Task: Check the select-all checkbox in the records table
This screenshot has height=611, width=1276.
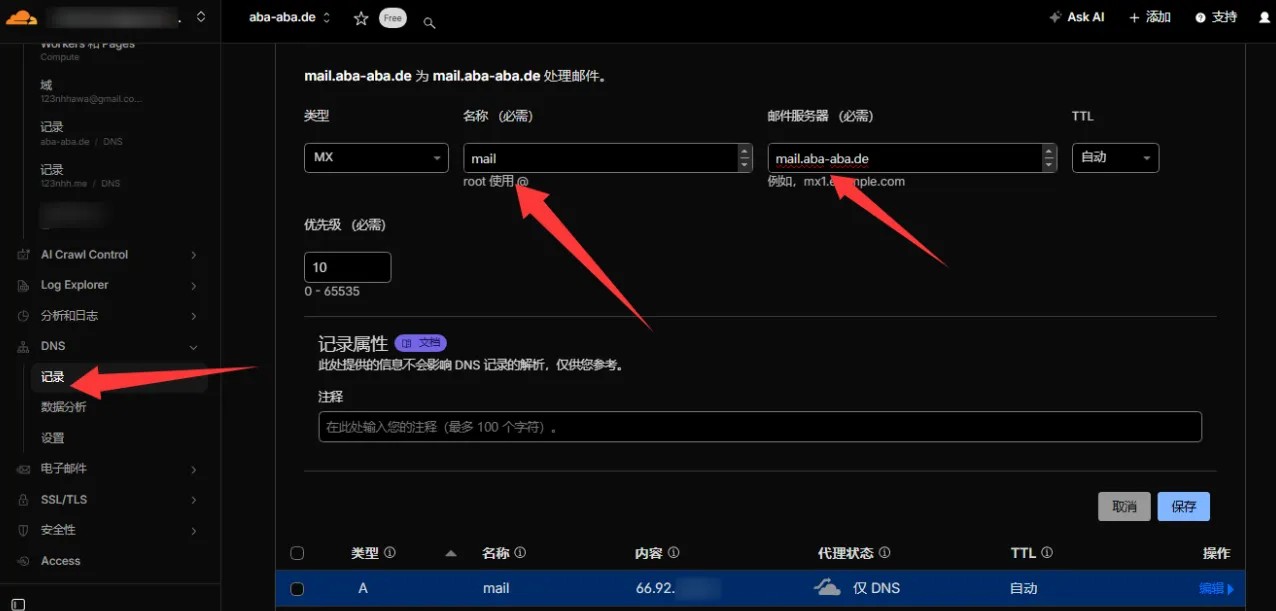Action: point(297,552)
